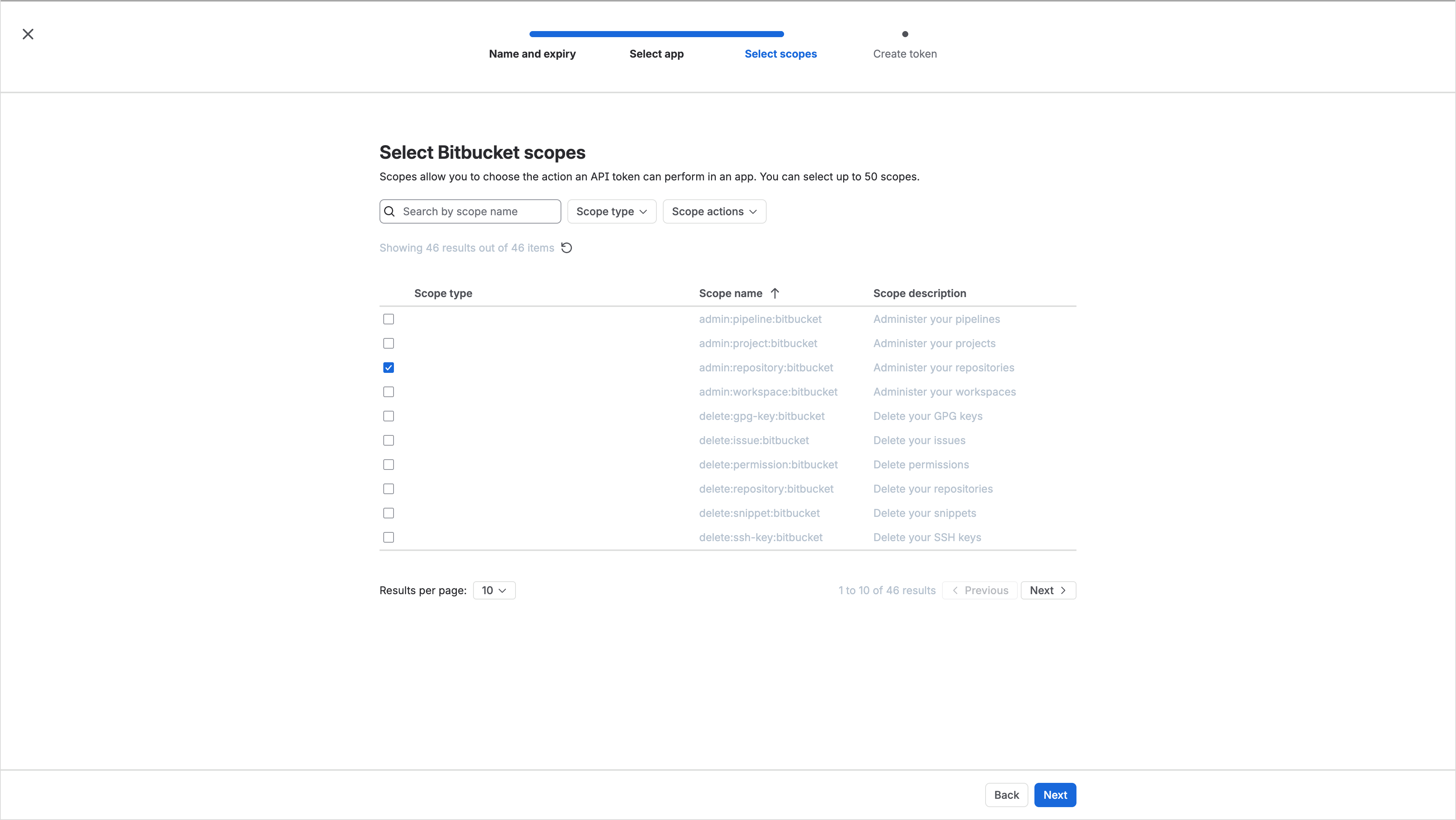Check the admin:project:bitbucket scope checkbox
The width and height of the screenshot is (1456, 820).
(388, 343)
